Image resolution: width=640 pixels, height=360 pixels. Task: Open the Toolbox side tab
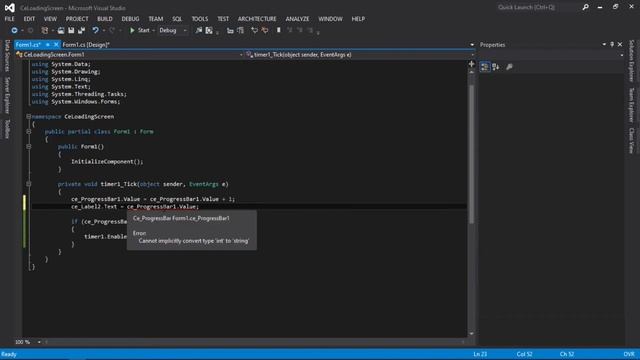point(7,129)
